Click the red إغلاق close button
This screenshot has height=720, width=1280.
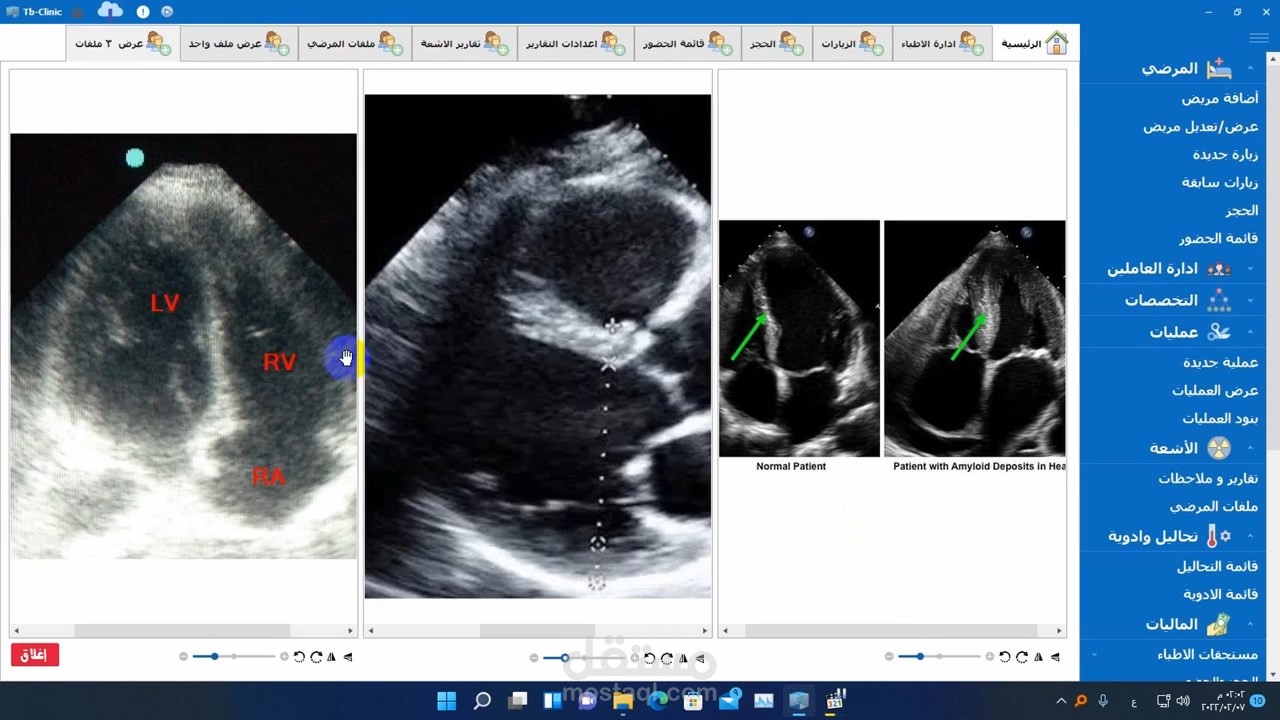[35, 655]
